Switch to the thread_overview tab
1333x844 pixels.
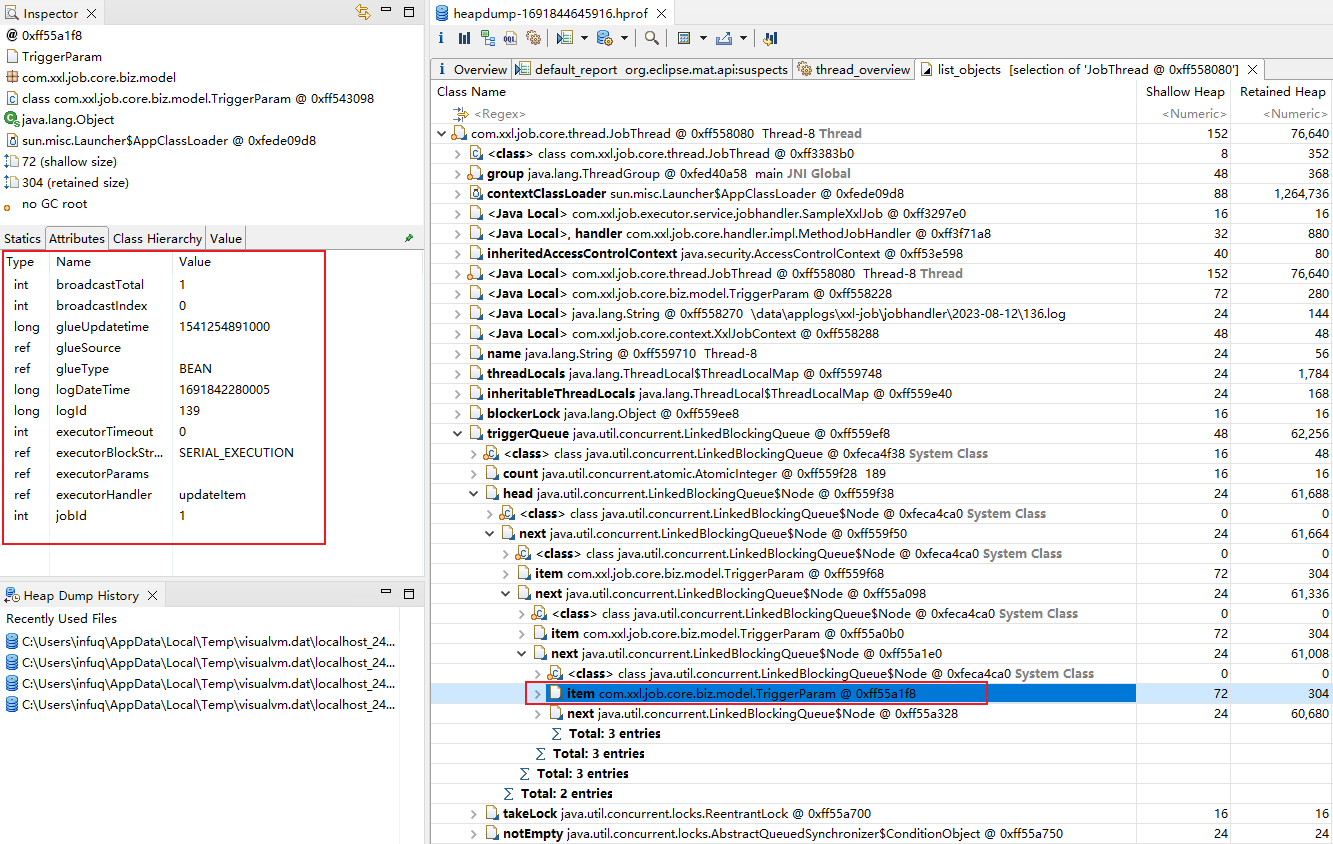[x=854, y=70]
